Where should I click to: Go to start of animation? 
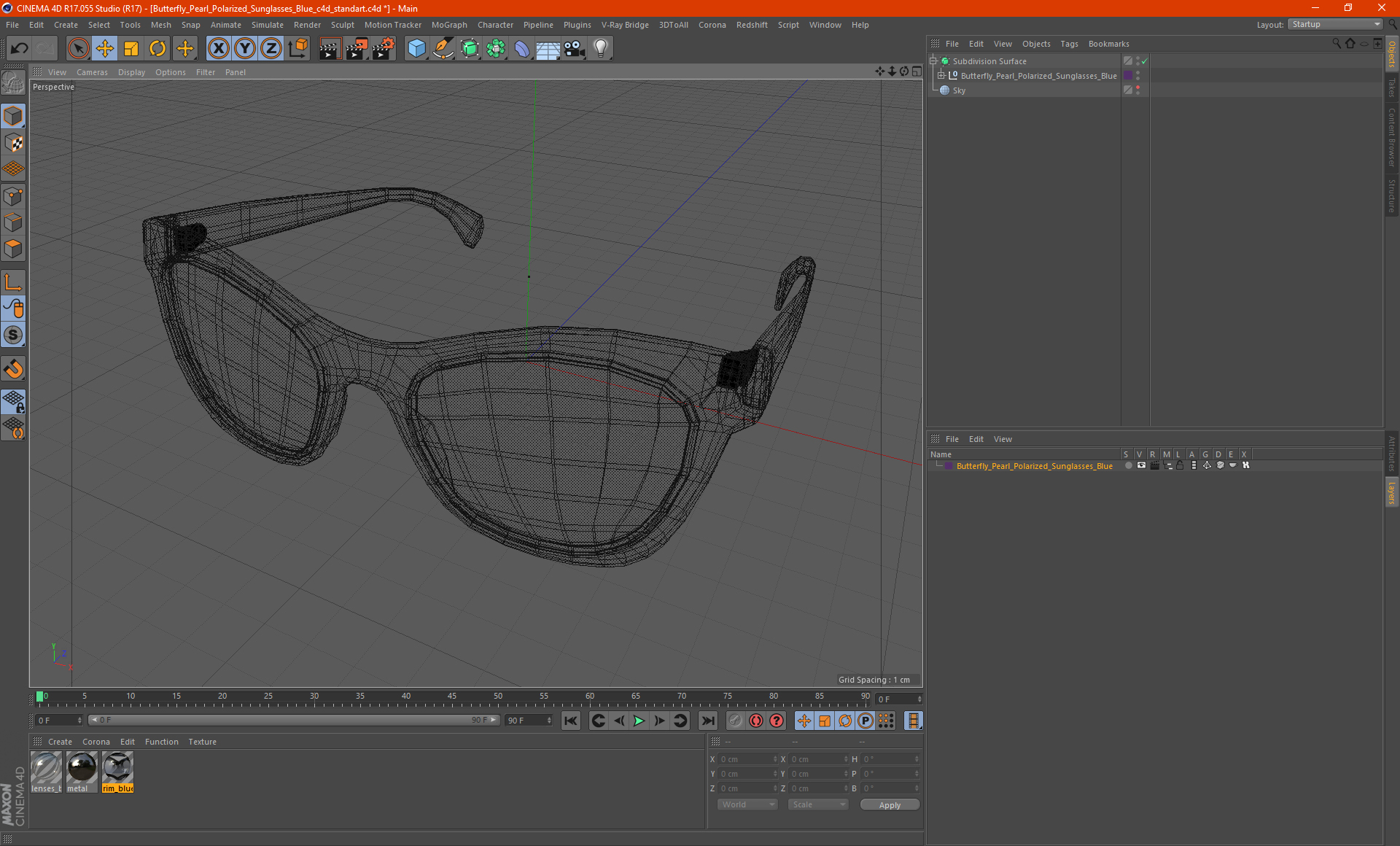(570, 721)
